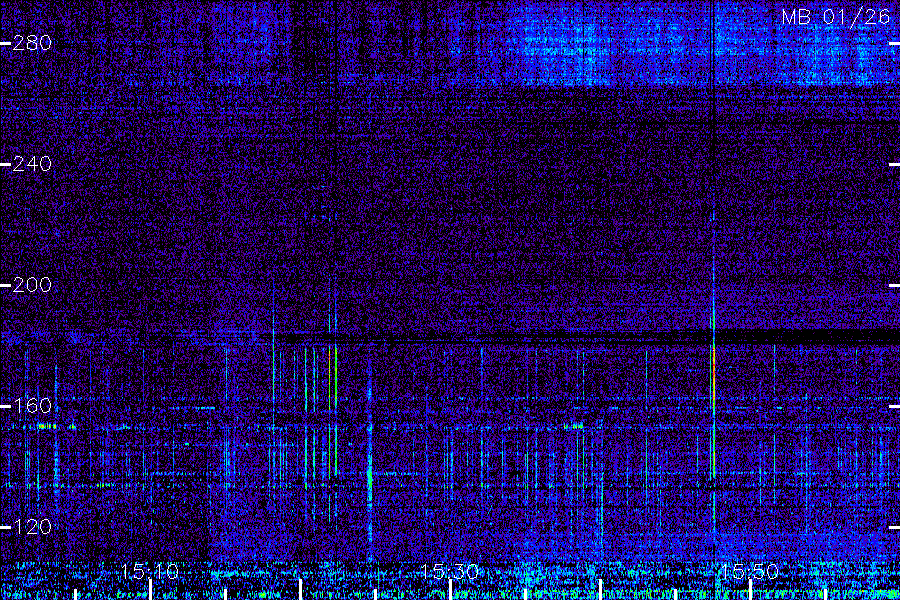Click the 240 frequency axis label
Viewport: 900px width, 600px height.
(x=32, y=164)
